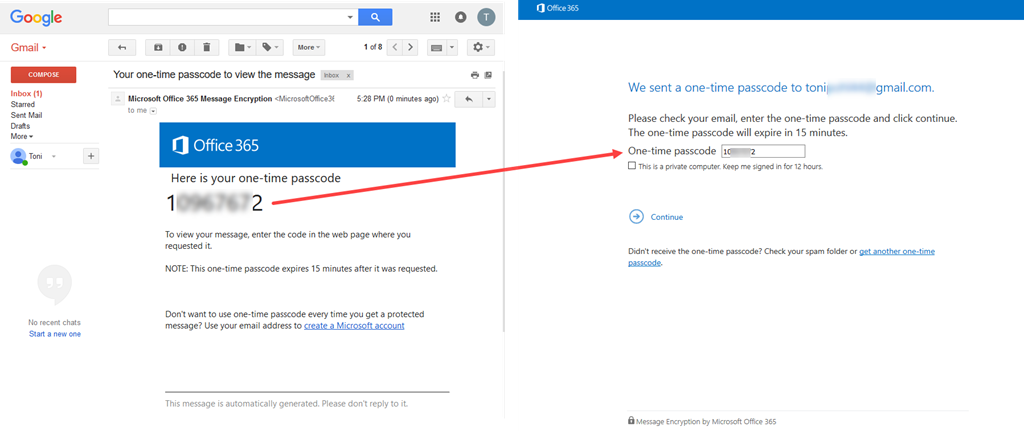
Task: Star the Office 365 encryption email
Action: click(x=447, y=99)
